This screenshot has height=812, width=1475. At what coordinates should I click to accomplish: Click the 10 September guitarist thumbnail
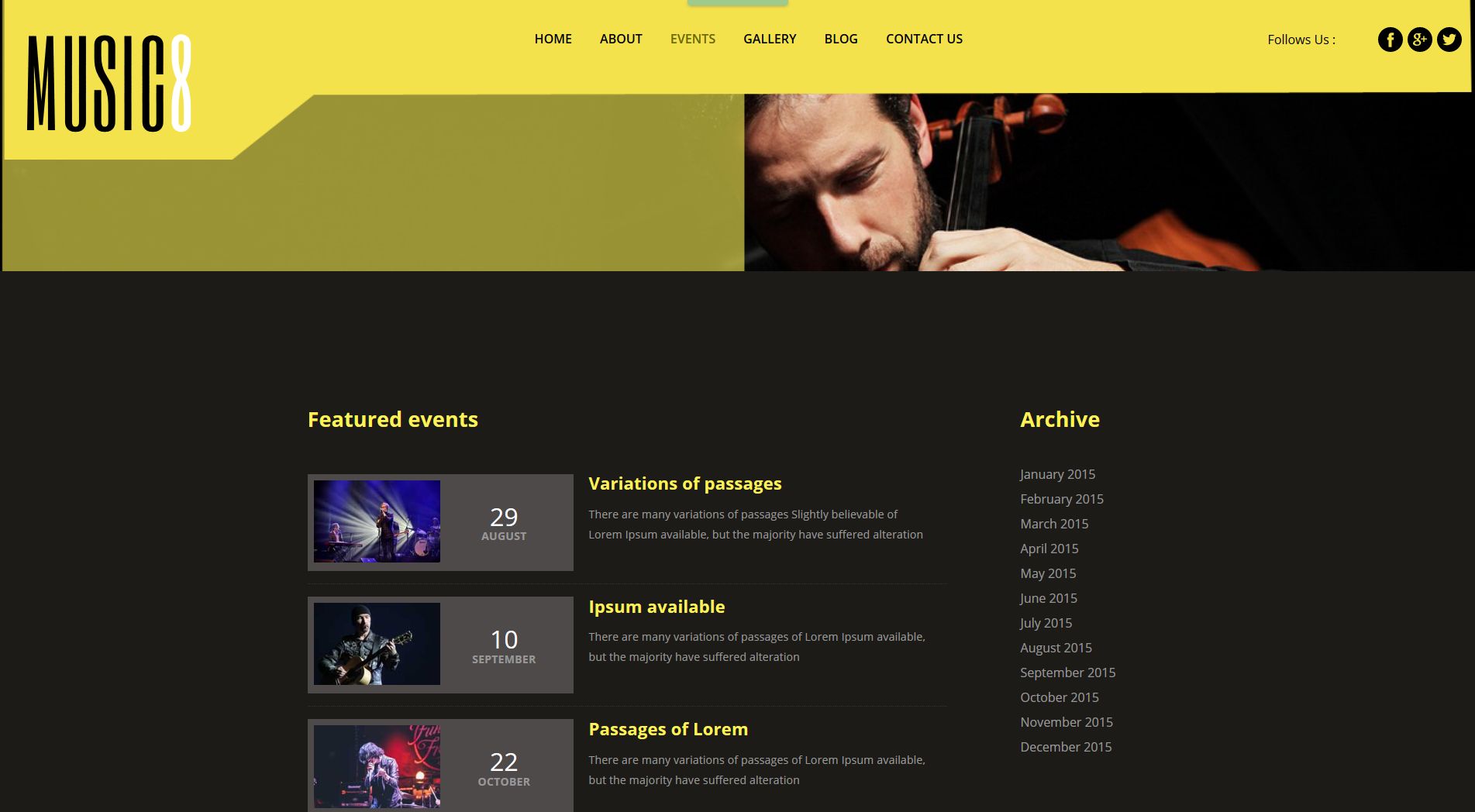377,644
